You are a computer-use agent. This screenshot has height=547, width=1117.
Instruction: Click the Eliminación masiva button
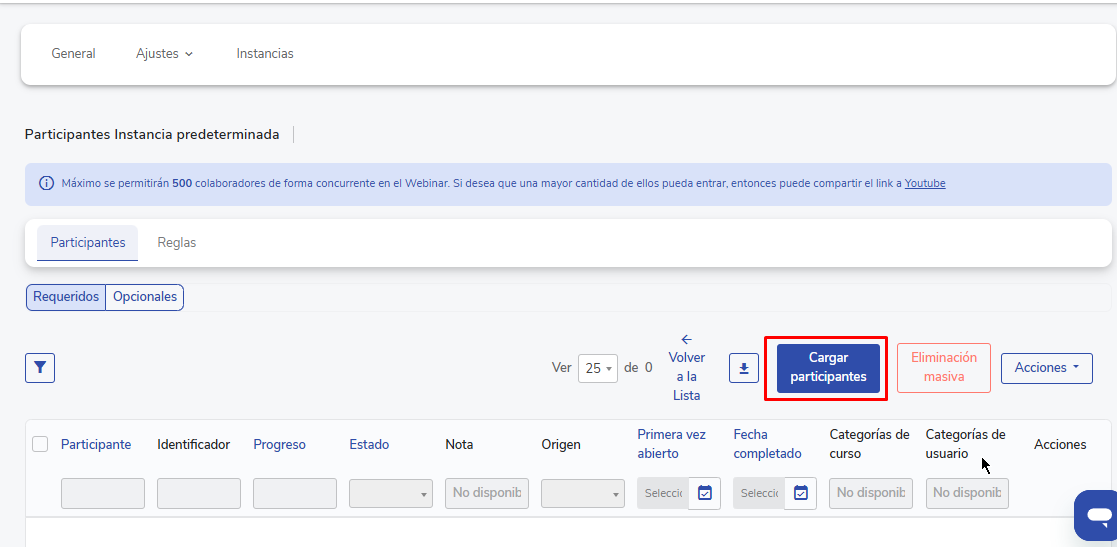[x=943, y=368]
